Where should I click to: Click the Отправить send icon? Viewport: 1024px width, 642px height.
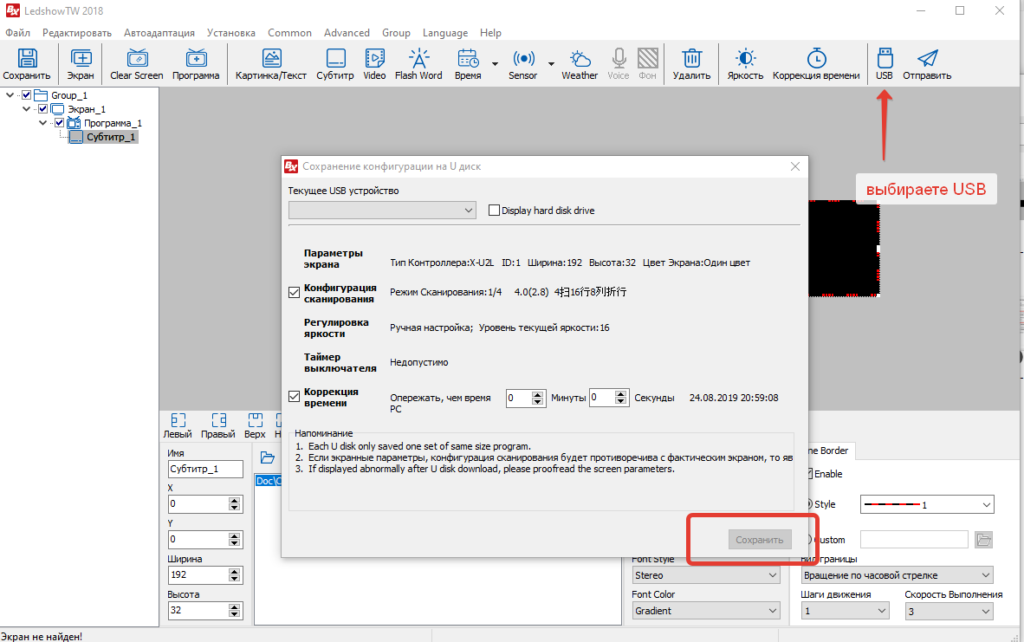coord(927,64)
